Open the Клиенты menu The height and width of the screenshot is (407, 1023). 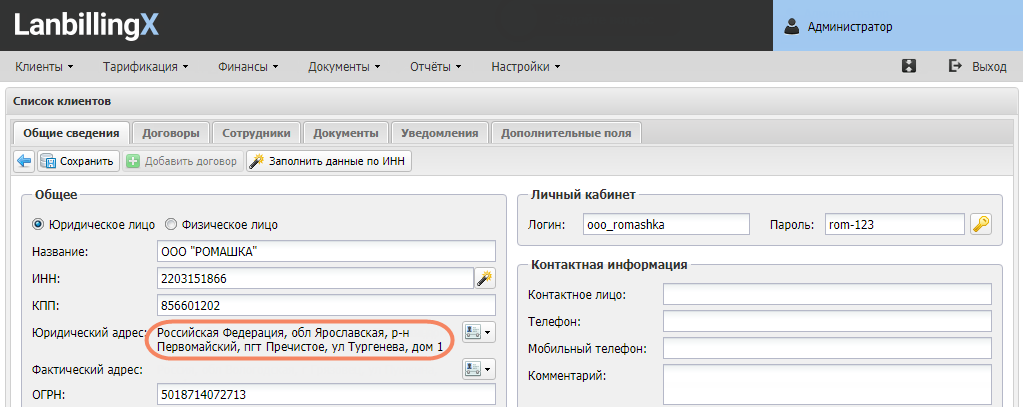click(x=44, y=67)
